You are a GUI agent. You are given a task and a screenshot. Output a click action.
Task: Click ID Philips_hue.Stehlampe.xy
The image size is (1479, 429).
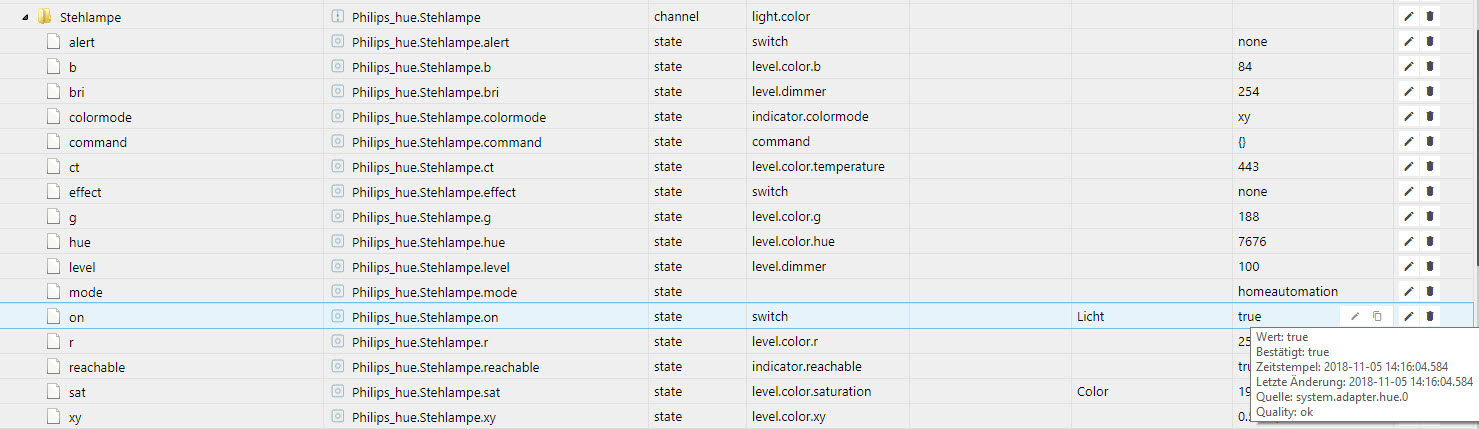pyautogui.click(x=424, y=417)
